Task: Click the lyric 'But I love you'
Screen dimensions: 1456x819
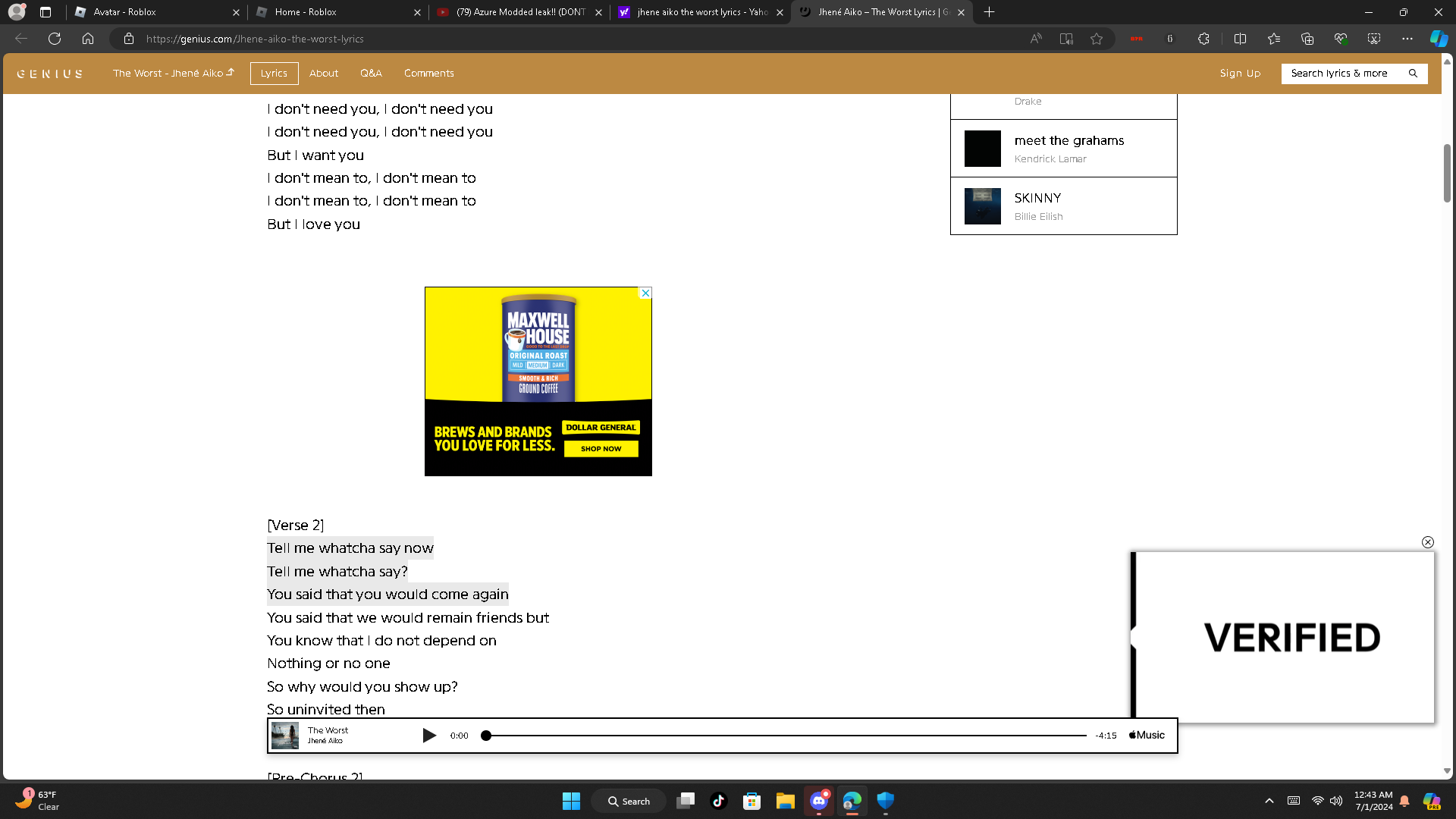Action: point(313,224)
